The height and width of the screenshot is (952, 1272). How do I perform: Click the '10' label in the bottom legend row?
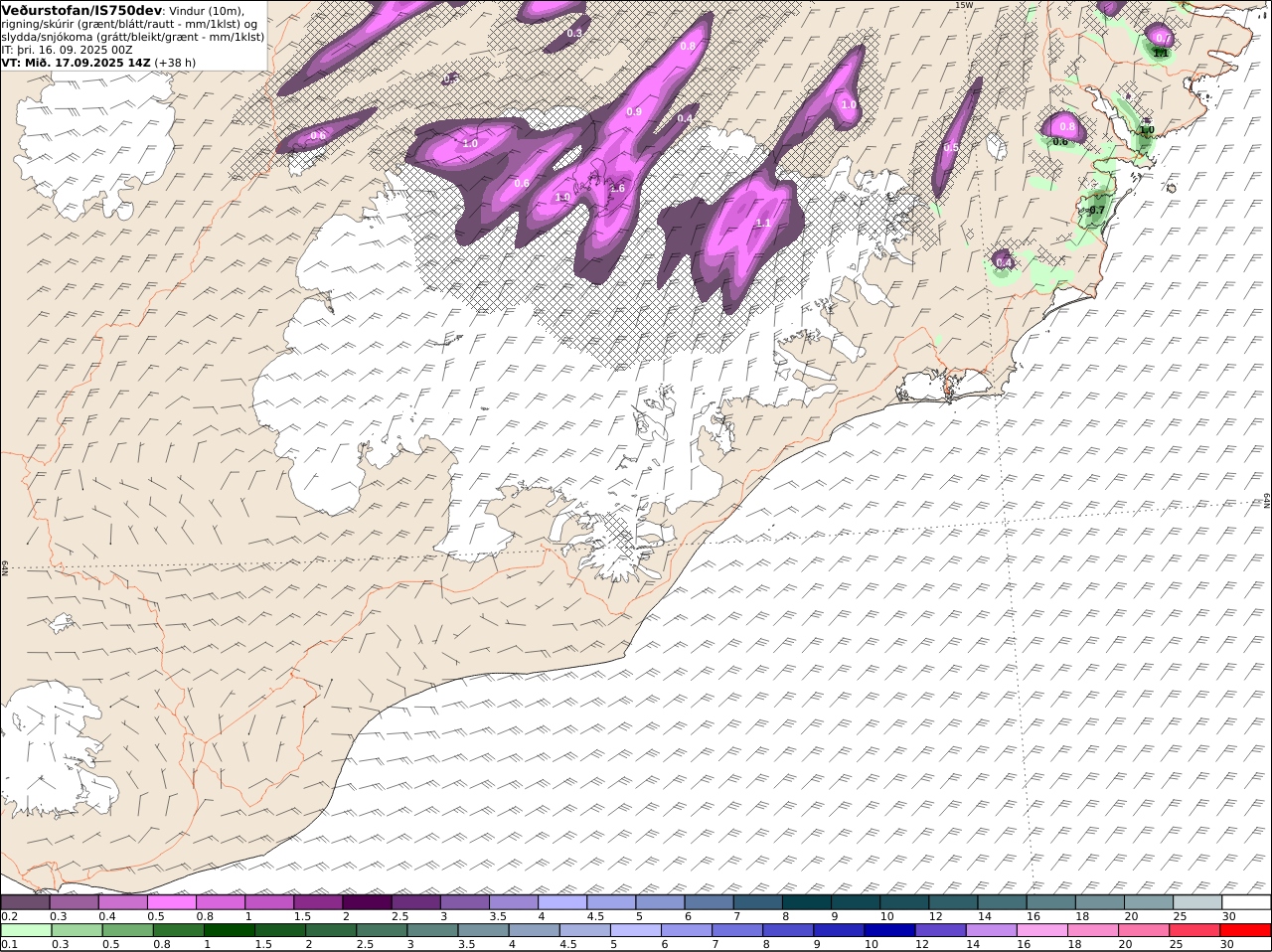click(x=872, y=944)
